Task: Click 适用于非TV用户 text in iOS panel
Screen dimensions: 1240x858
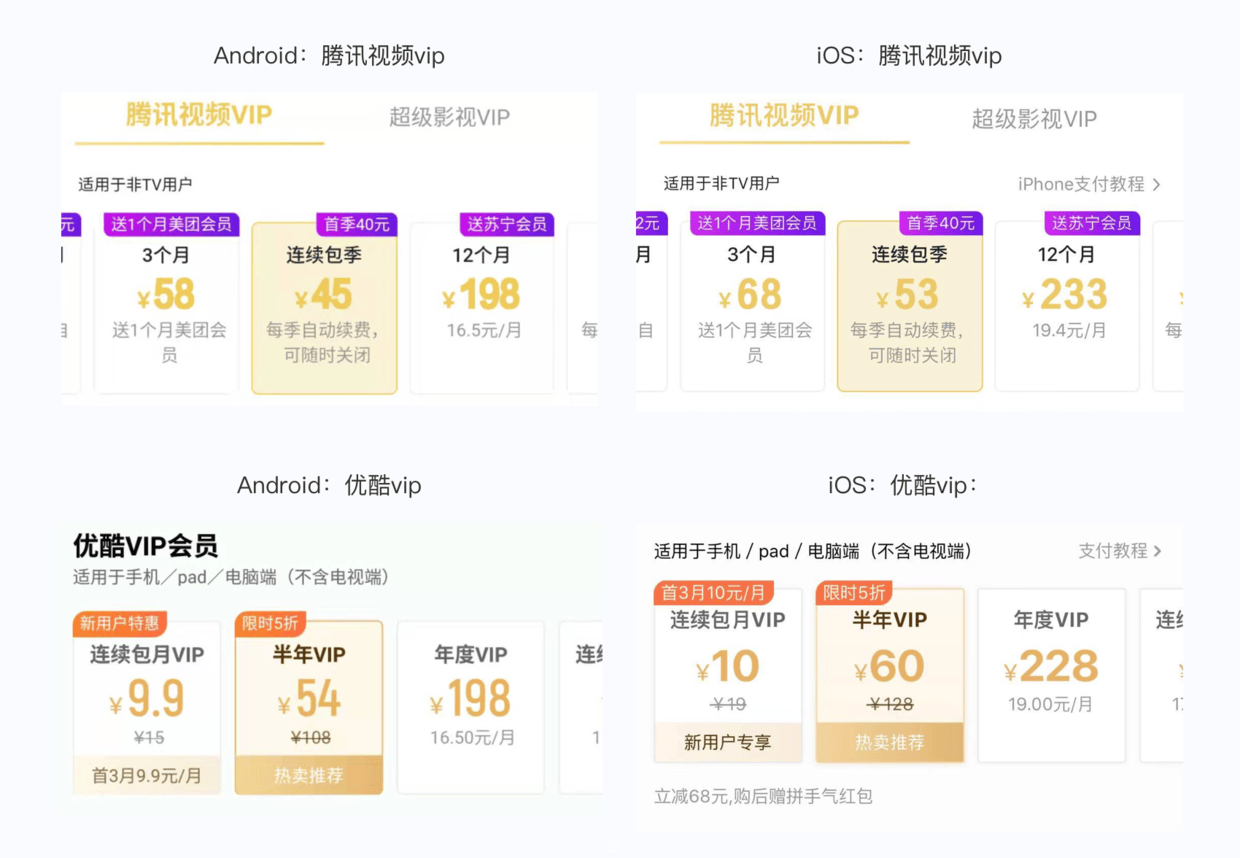Action: click(x=721, y=184)
